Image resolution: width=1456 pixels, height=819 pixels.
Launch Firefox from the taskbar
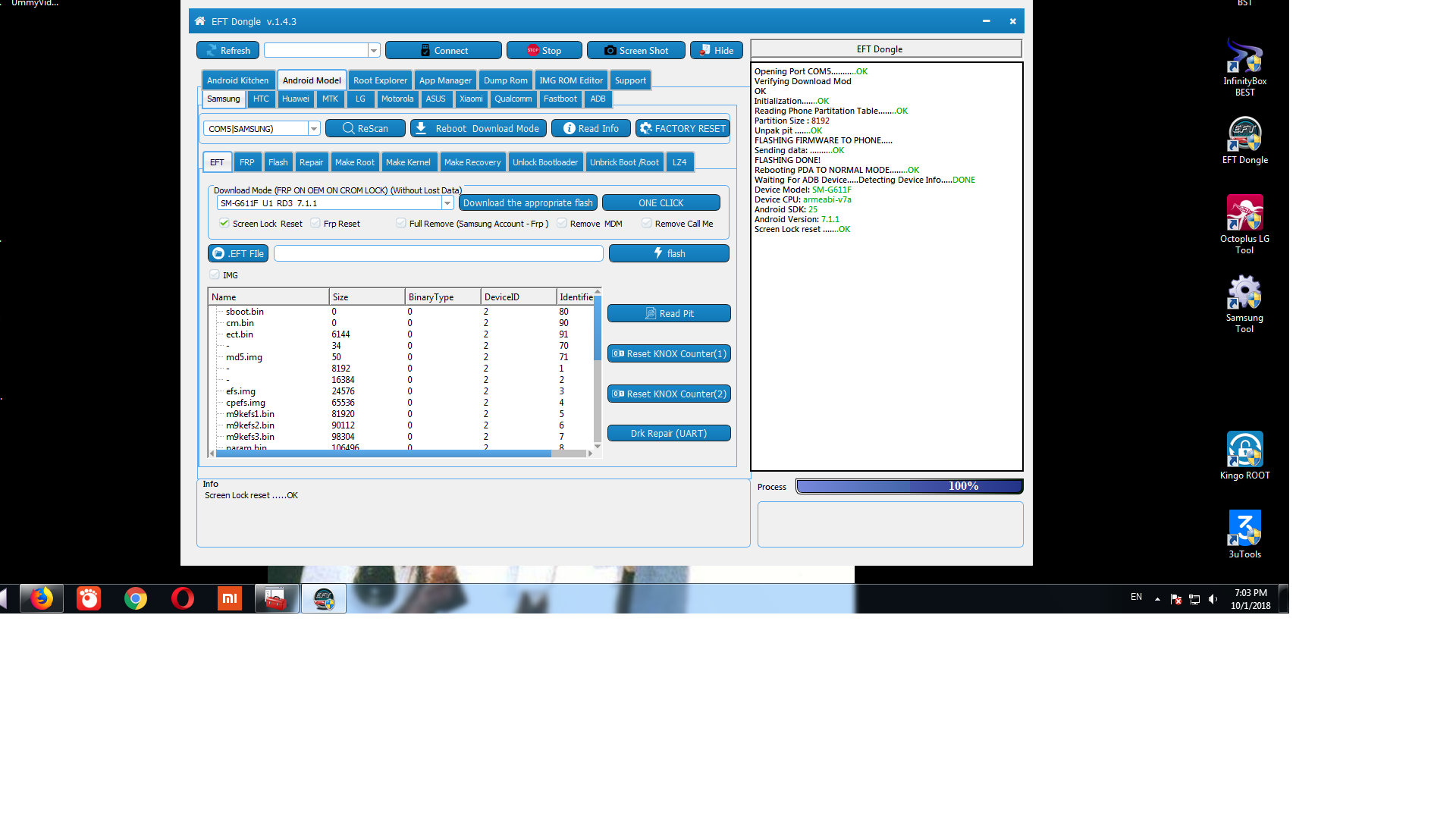point(42,598)
